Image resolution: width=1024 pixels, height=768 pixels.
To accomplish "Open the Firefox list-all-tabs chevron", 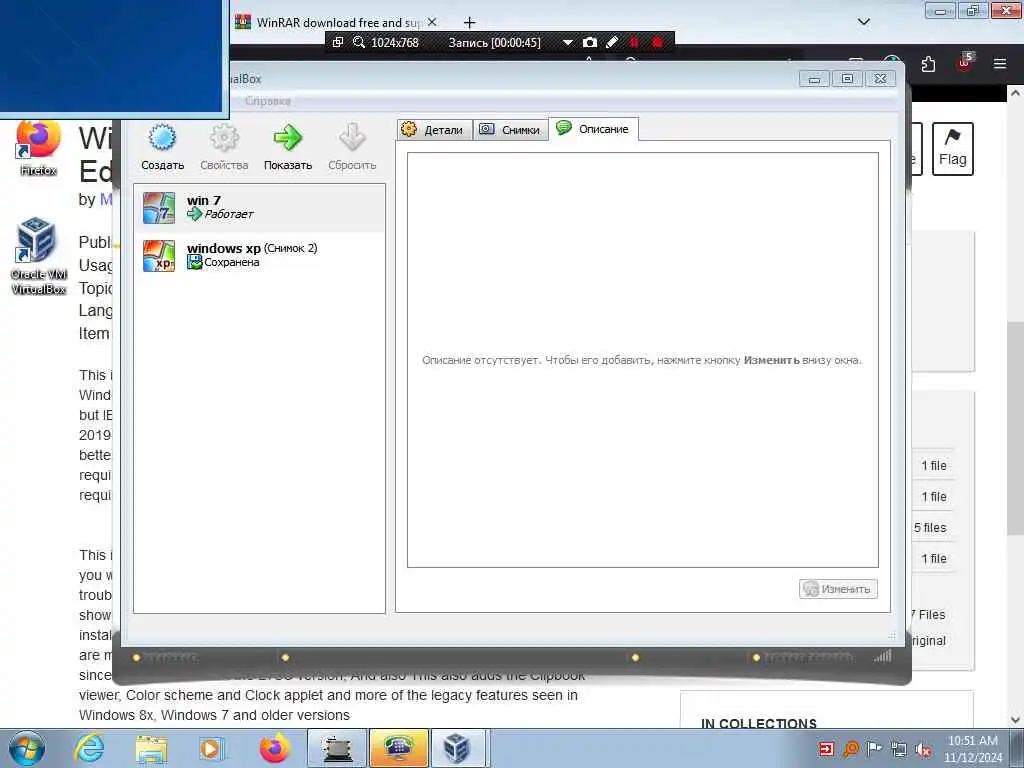I will pyautogui.click(x=863, y=22).
